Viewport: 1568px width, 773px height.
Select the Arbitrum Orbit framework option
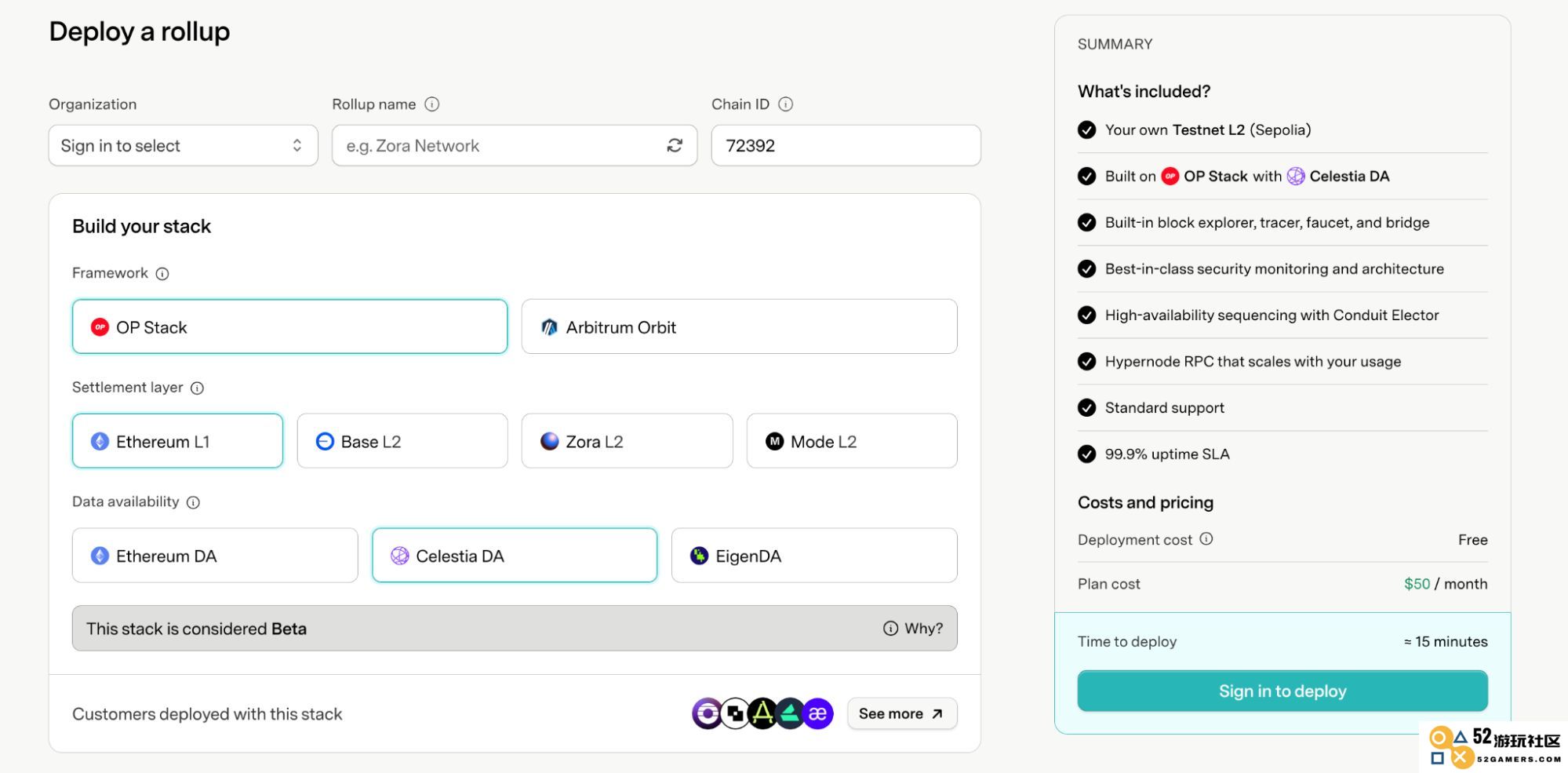[x=739, y=326]
